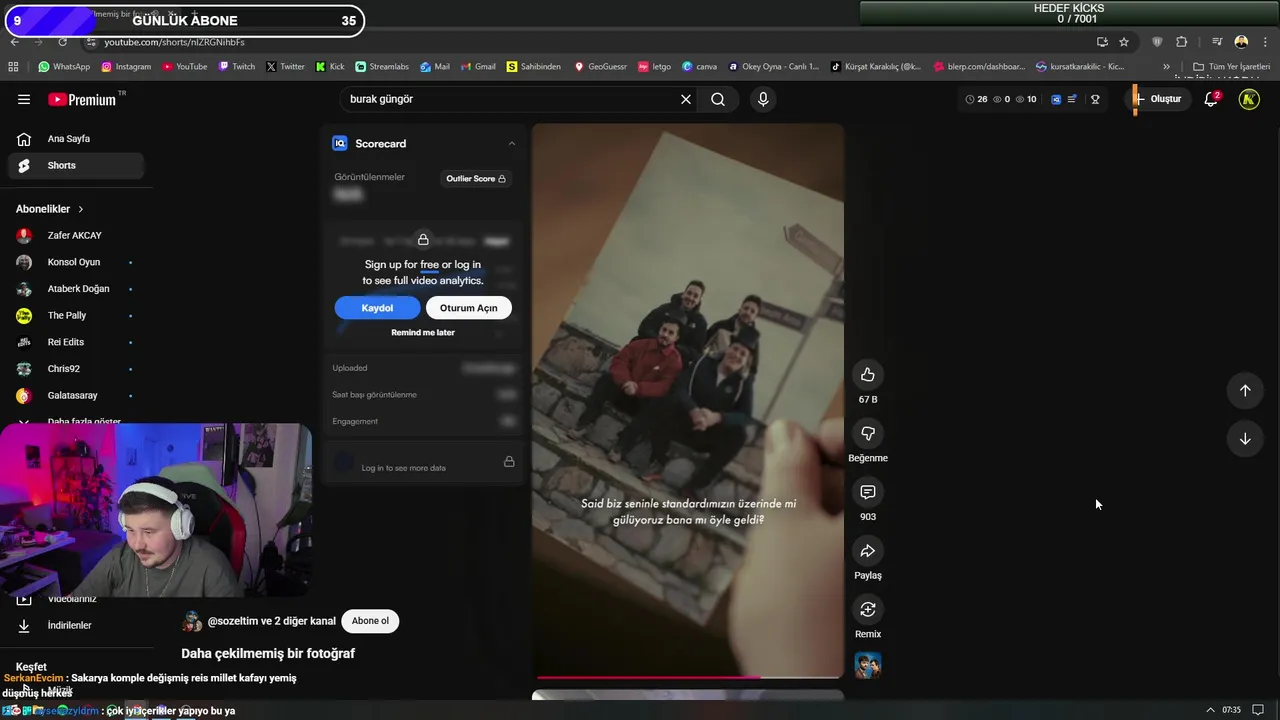The width and height of the screenshot is (1280, 720).
Task: Open the canva bookmark
Action: click(699, 67)
